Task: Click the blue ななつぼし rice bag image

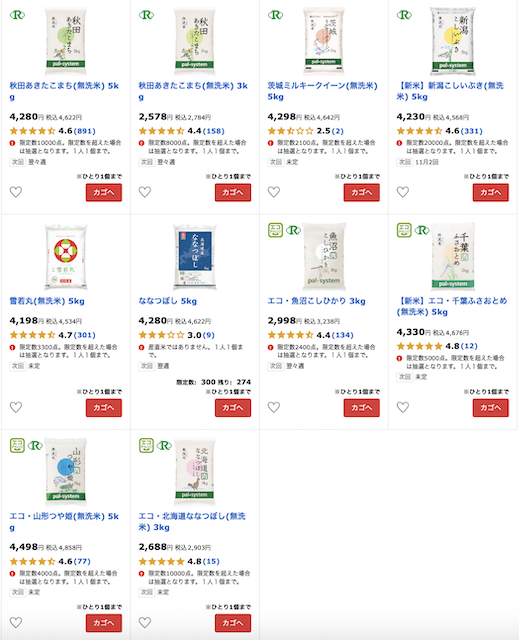Action: 195,256
